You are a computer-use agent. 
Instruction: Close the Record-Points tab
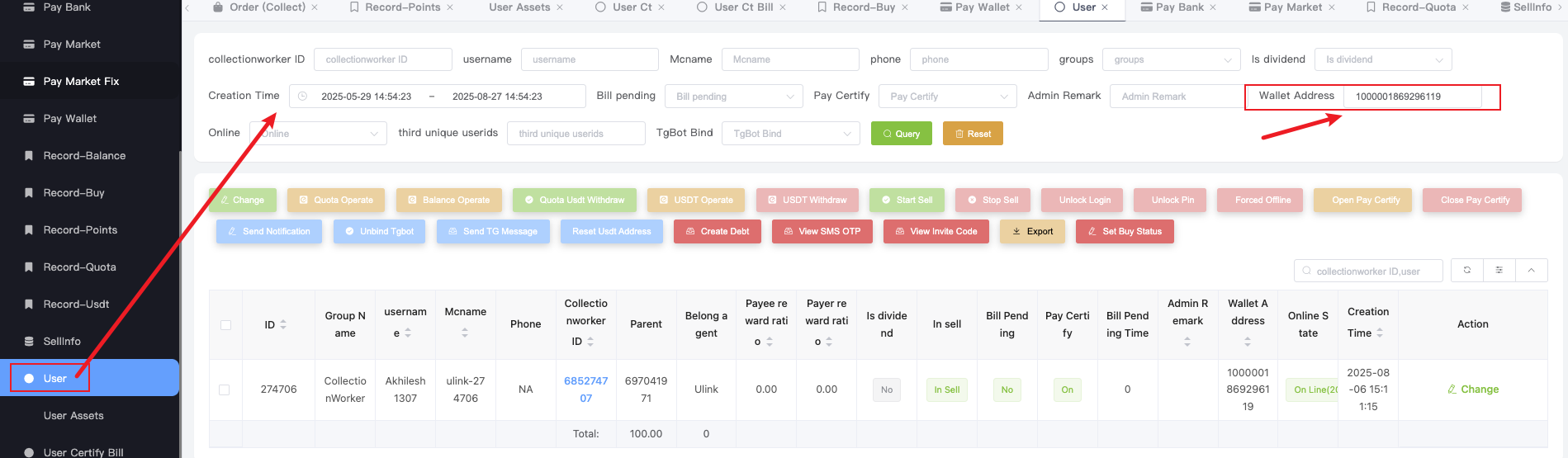450,7
